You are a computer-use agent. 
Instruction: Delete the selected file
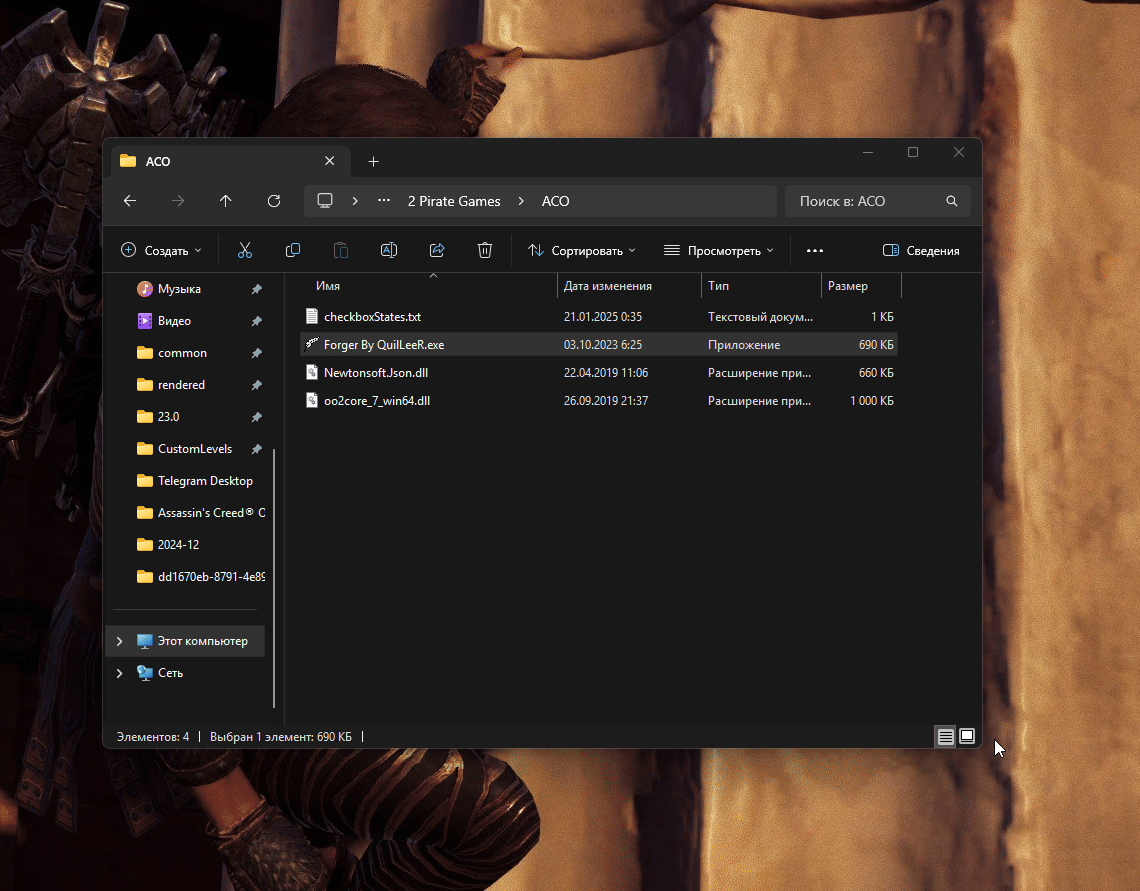point(485,250)
